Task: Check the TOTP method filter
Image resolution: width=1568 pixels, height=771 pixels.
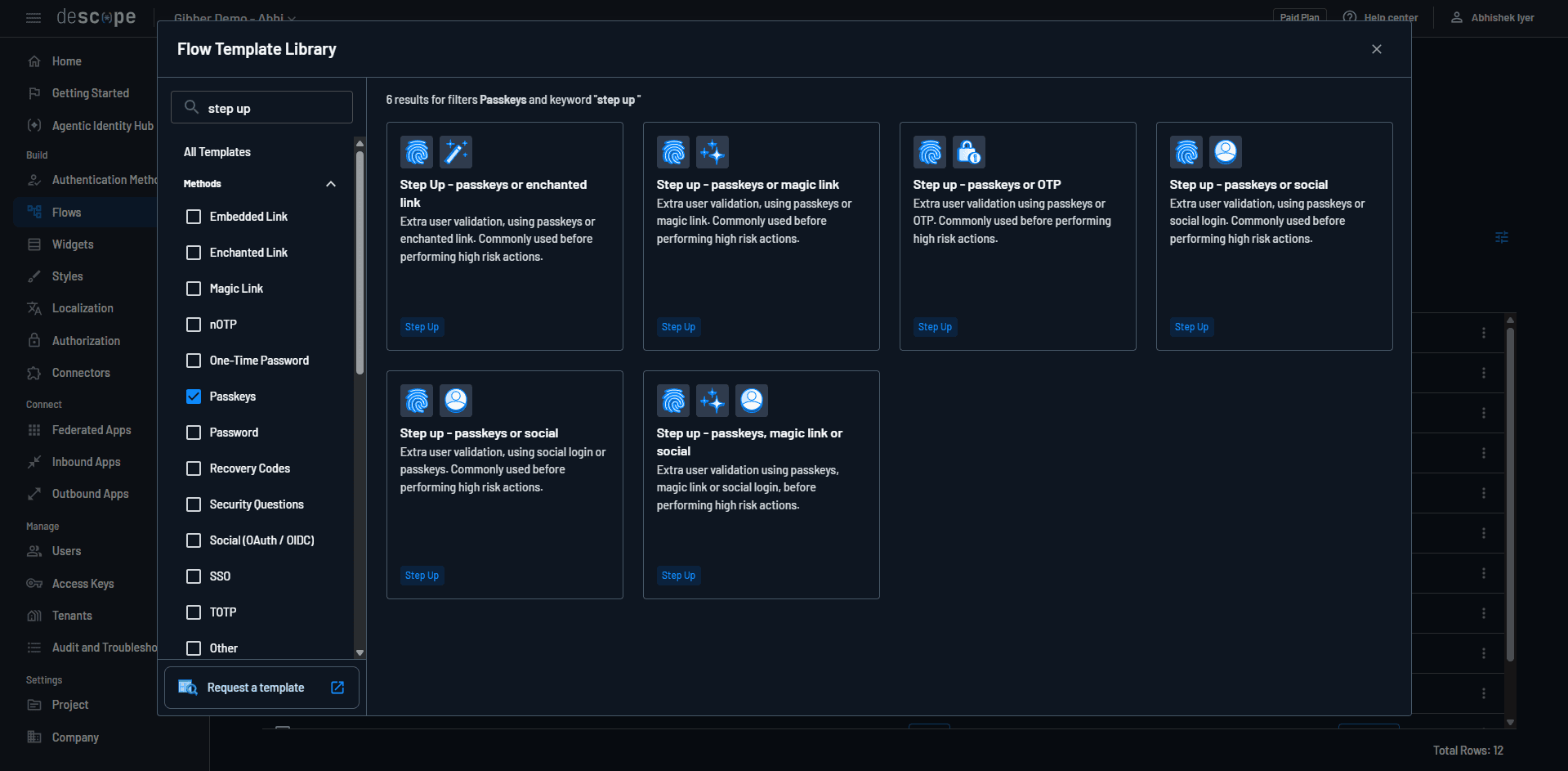Action: (193, 612)
